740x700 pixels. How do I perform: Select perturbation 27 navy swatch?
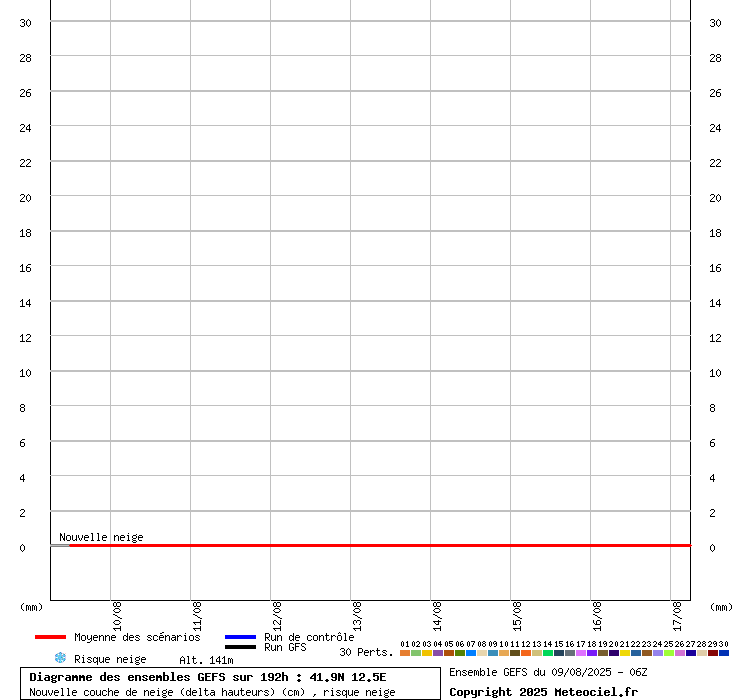pyautogui.click(x=691, y=653)
